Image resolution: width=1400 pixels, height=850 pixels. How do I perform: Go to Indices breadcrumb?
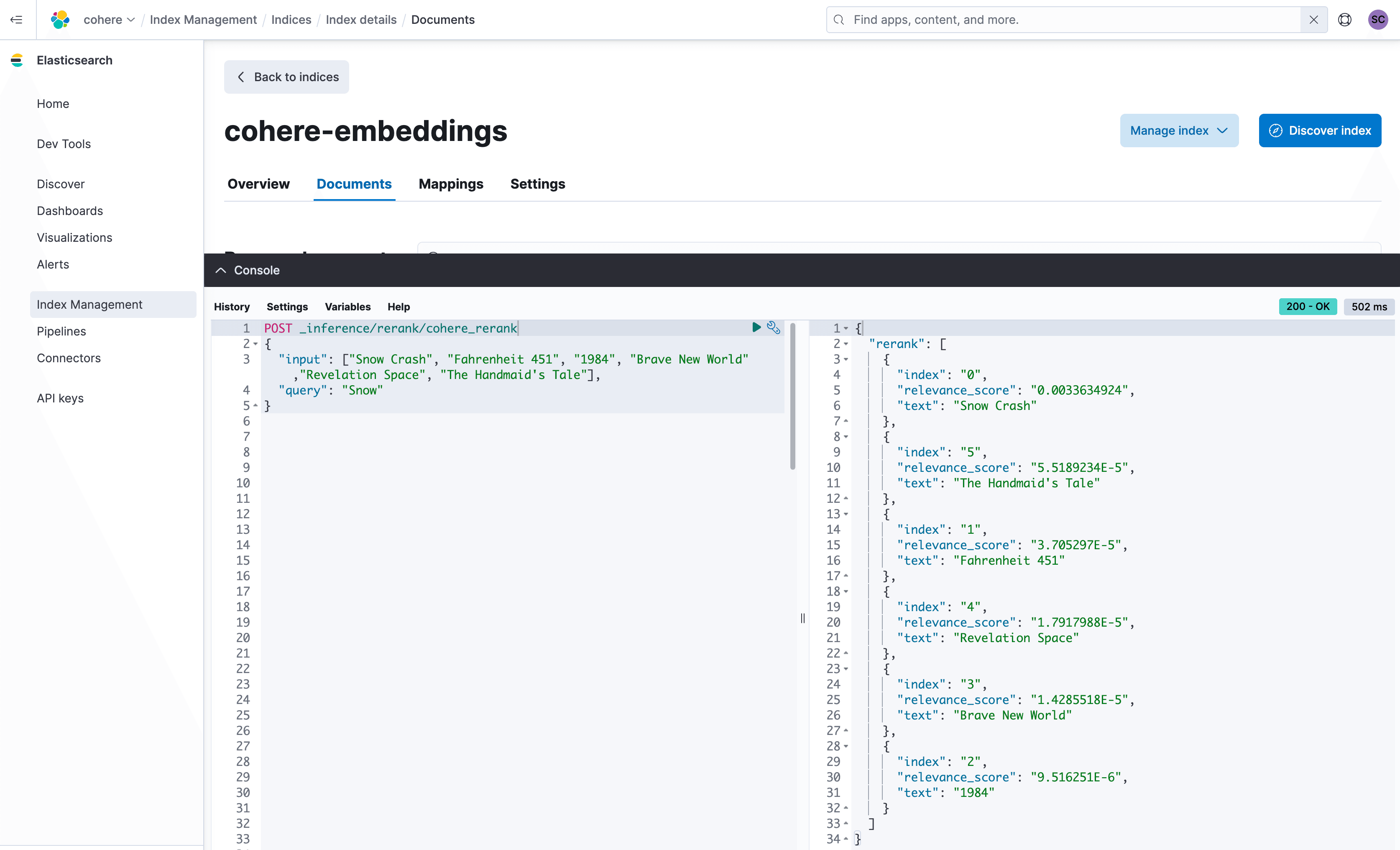pyautogui.click(x=291, y=20)
